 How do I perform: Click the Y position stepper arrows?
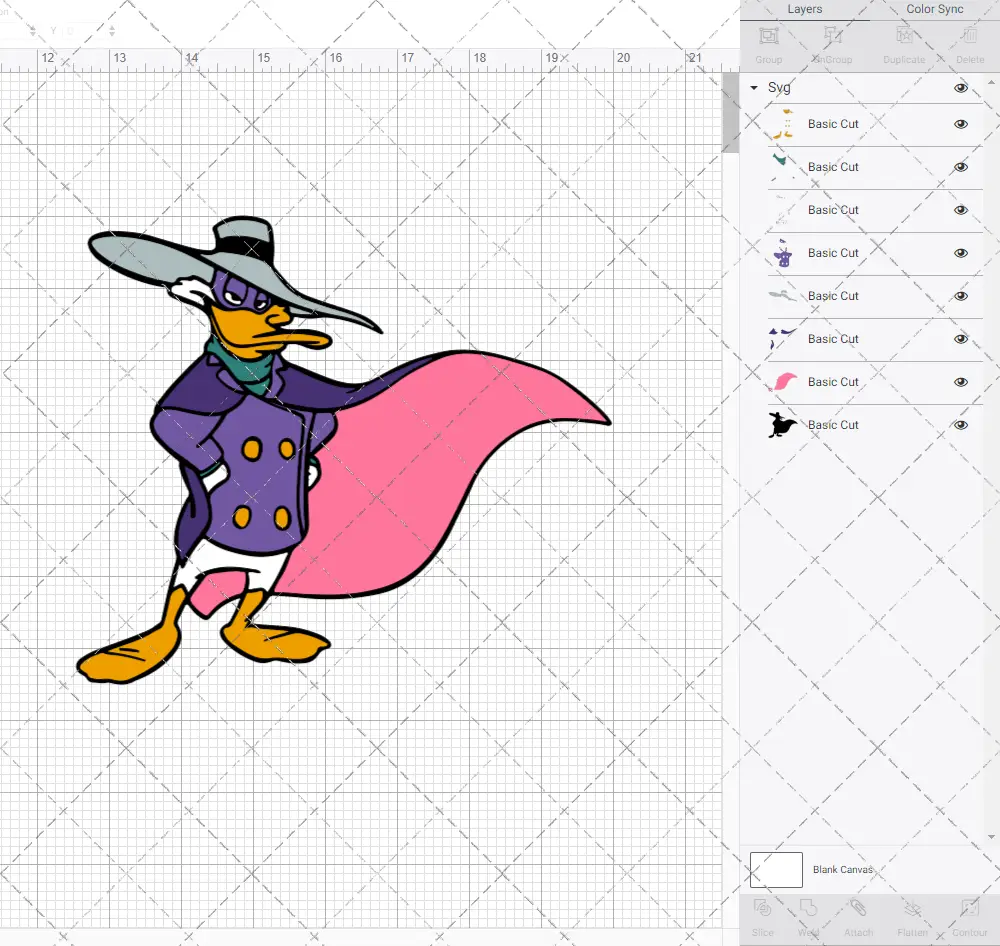tap(112, 30)
